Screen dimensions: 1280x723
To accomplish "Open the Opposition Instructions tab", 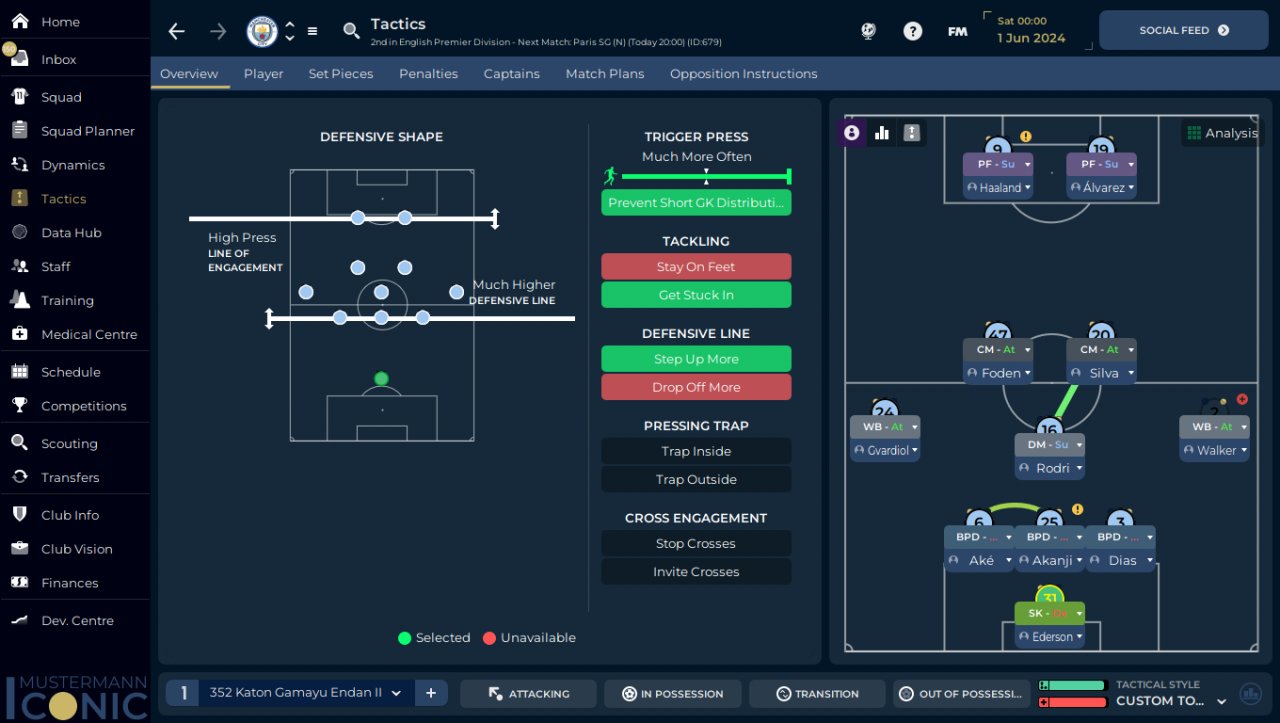I will pyautogui.click(x=744, y=73).
